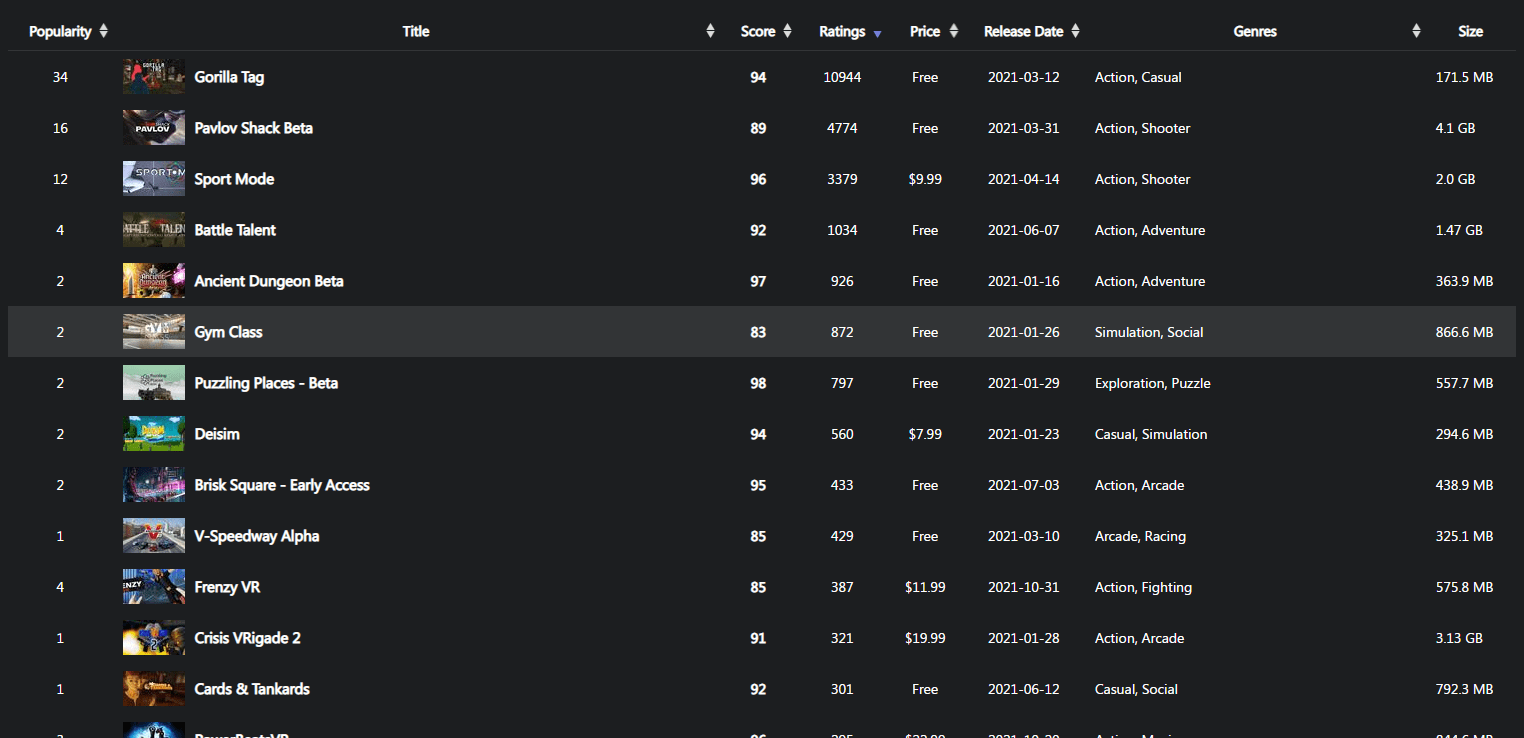The height and width of the screenshot is (738, 1524).
Task: Click the Ancient Dungeon Beta title
Action: pos(269,281)
